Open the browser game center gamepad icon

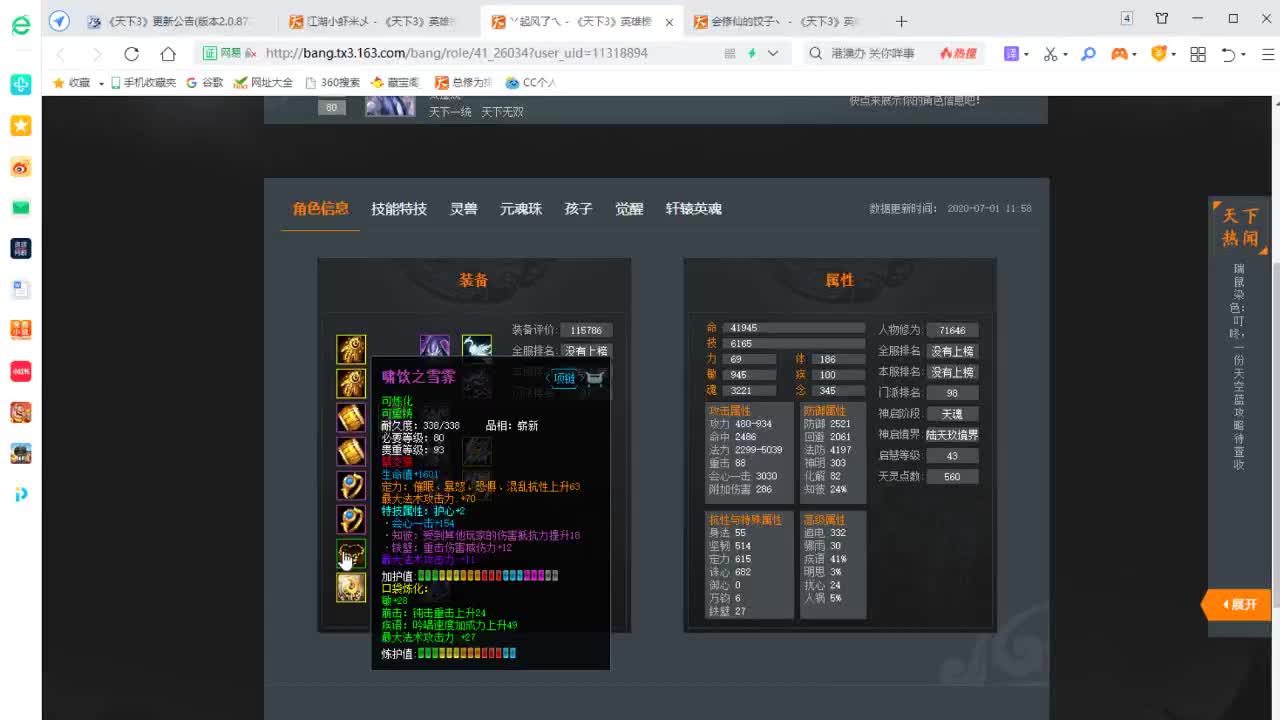tap(1121, 55)
